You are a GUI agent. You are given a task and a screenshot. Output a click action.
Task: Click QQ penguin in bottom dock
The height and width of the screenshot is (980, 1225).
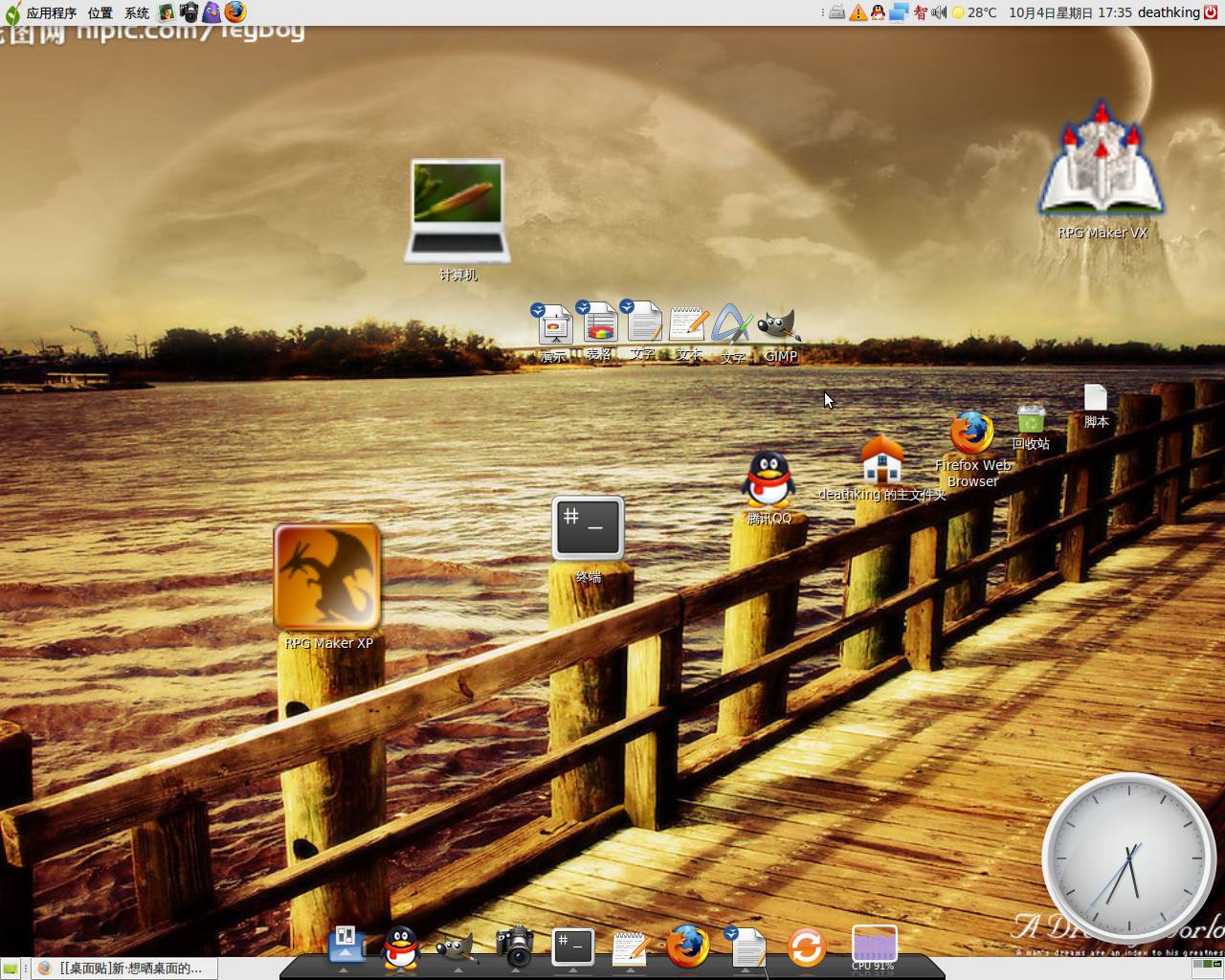[400, 947]
